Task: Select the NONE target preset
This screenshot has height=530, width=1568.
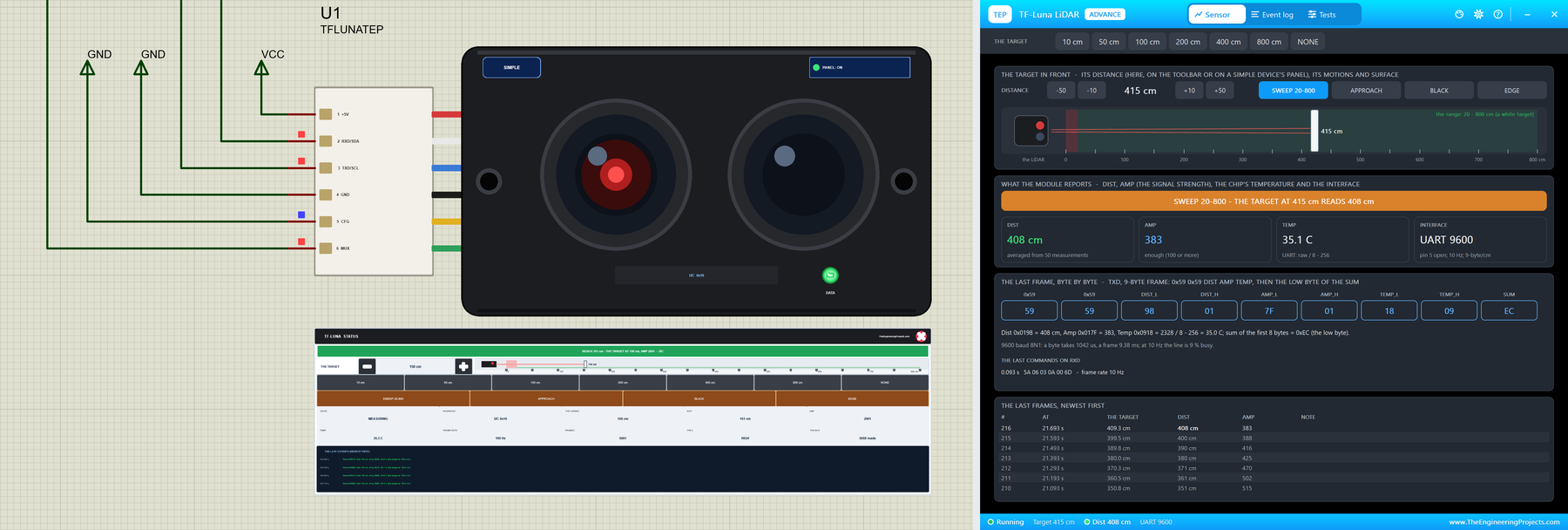Action: tap(1308, 42)
